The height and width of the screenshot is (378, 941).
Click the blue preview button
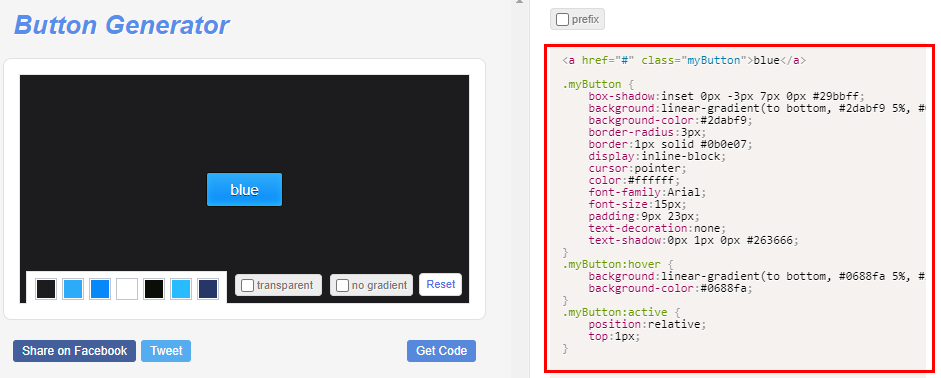(x=244, y=190)
